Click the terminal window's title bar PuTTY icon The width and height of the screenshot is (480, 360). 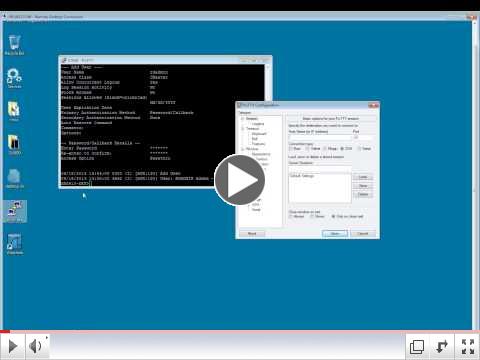tap(64, 60)
